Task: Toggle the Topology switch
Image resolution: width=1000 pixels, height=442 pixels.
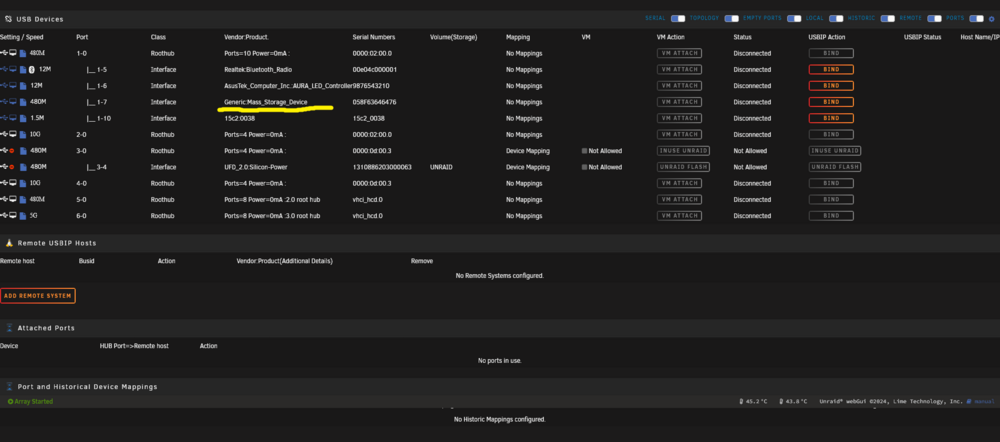Action: click(x=732, y=18)
